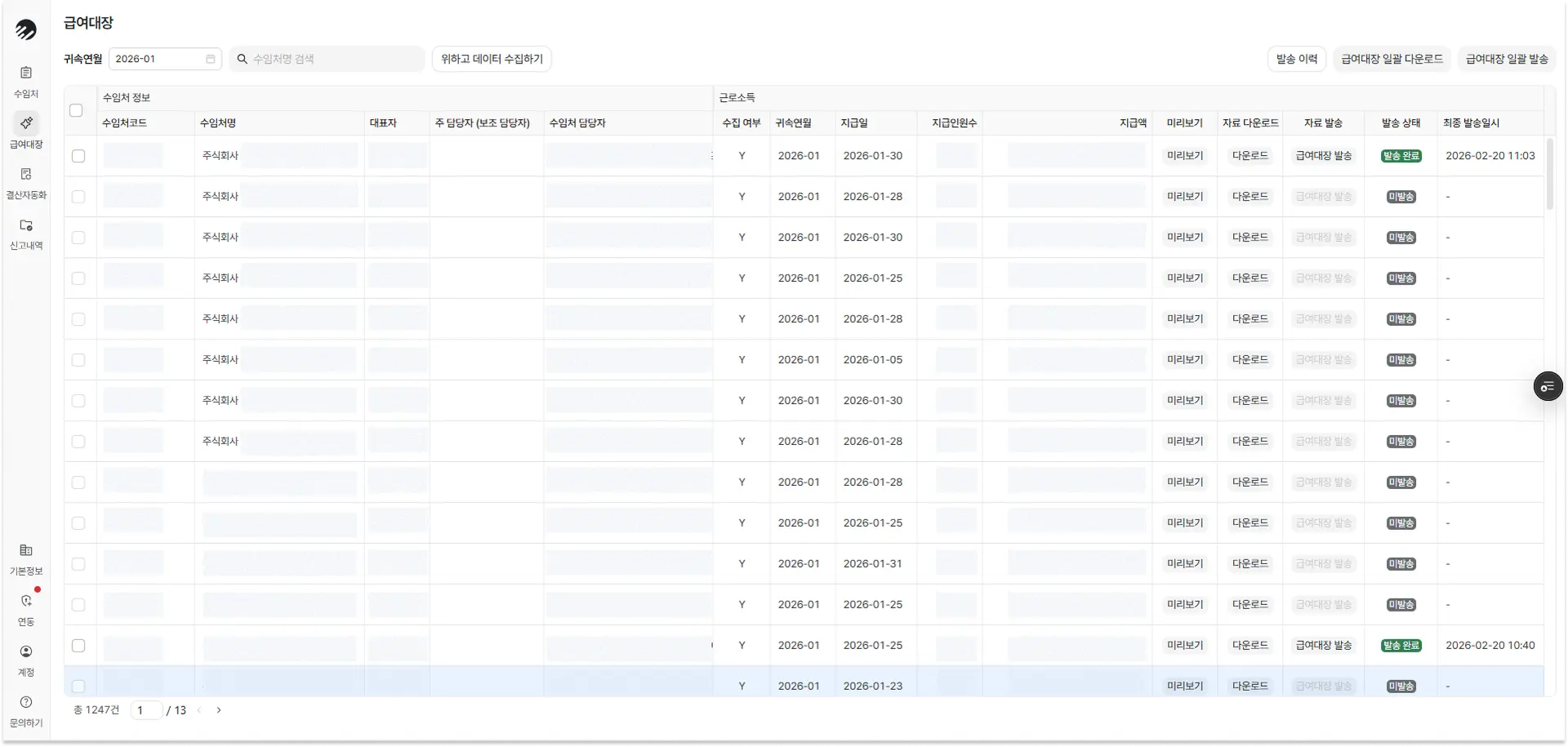Click the 문의하기 help icon
This screenshot has height=747, width=1568.
pyautogui.click(x=26, y=703)
